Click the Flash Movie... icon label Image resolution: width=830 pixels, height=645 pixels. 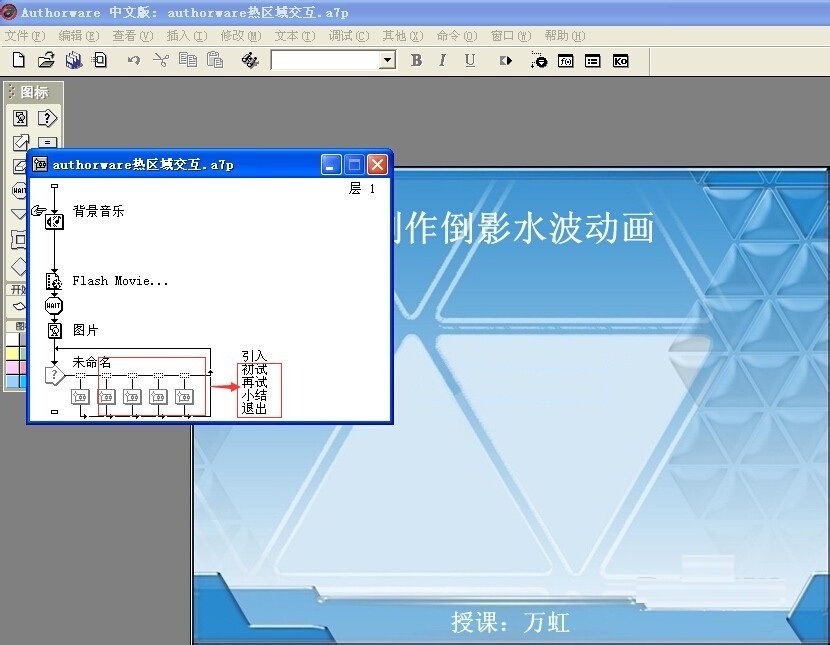coord(120,281)
